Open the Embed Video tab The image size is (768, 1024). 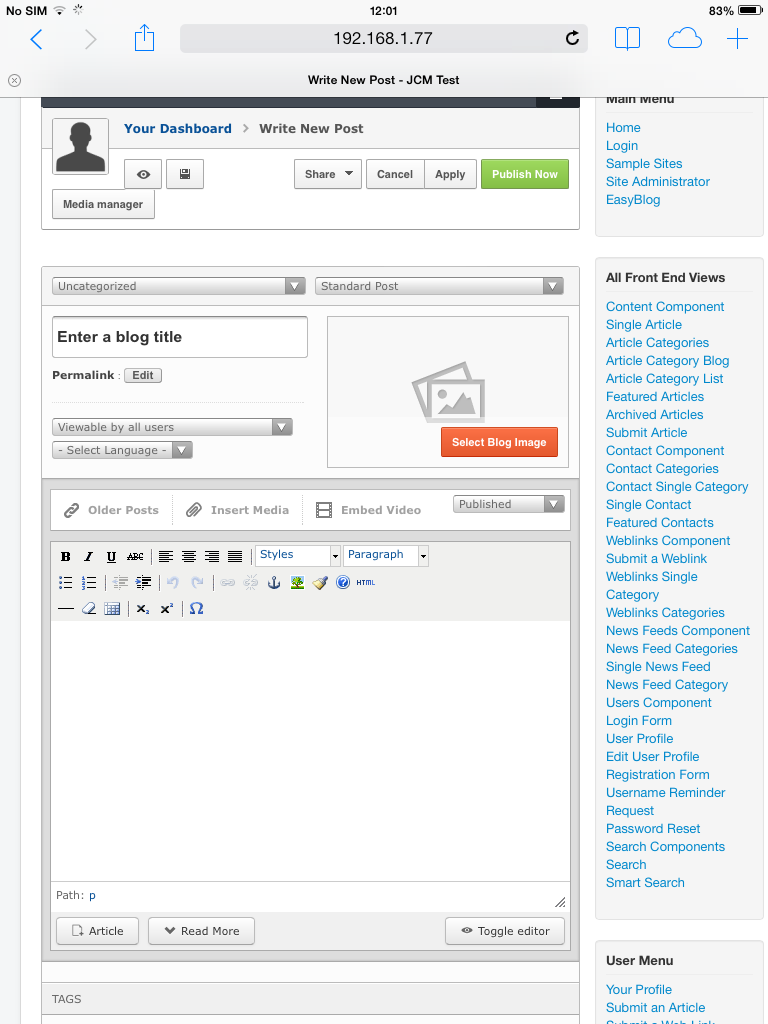click(x=368, y=510)
